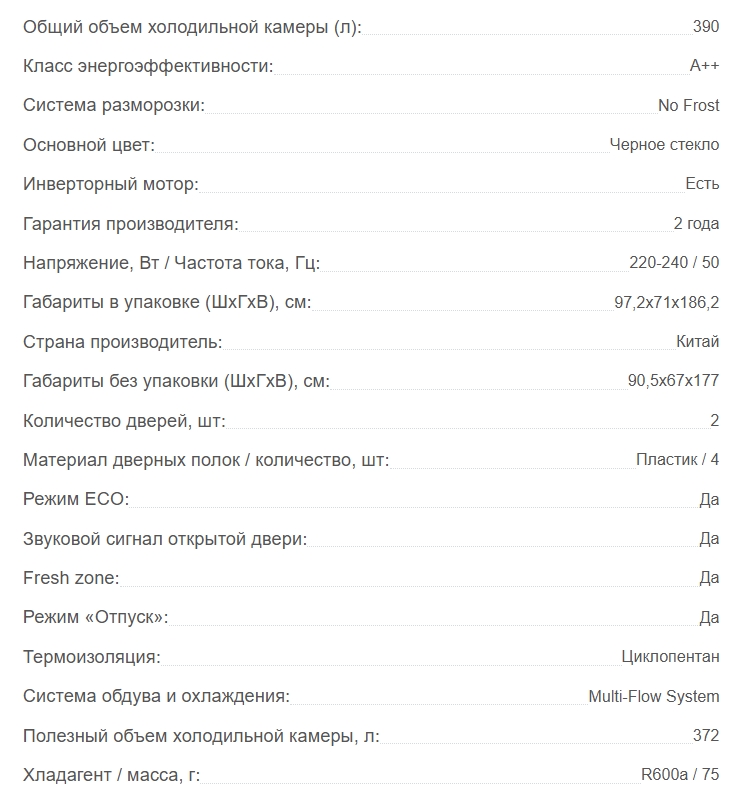Click the 'Пластик / 4' shelf value
Viewport: 738px width, 795px height.
[x=677, y=459]
